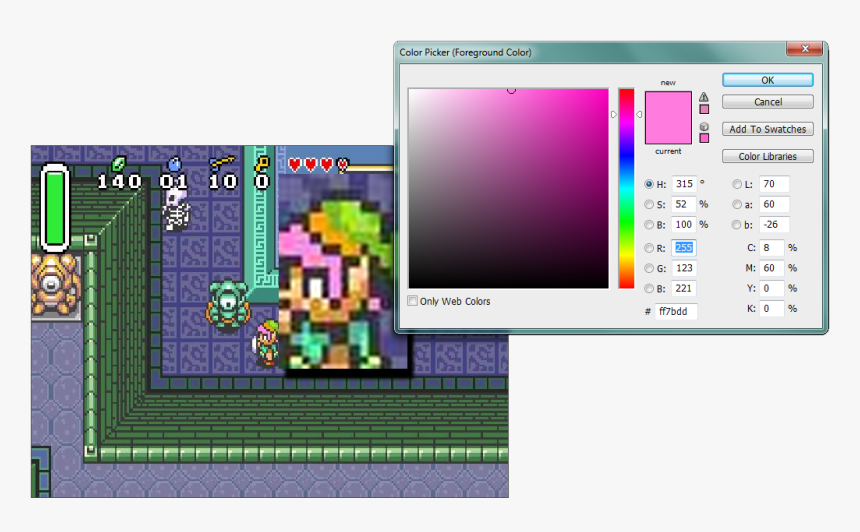
Task: Click the teal one-eyed enemy sprite
Action: [x=228, y=305]
